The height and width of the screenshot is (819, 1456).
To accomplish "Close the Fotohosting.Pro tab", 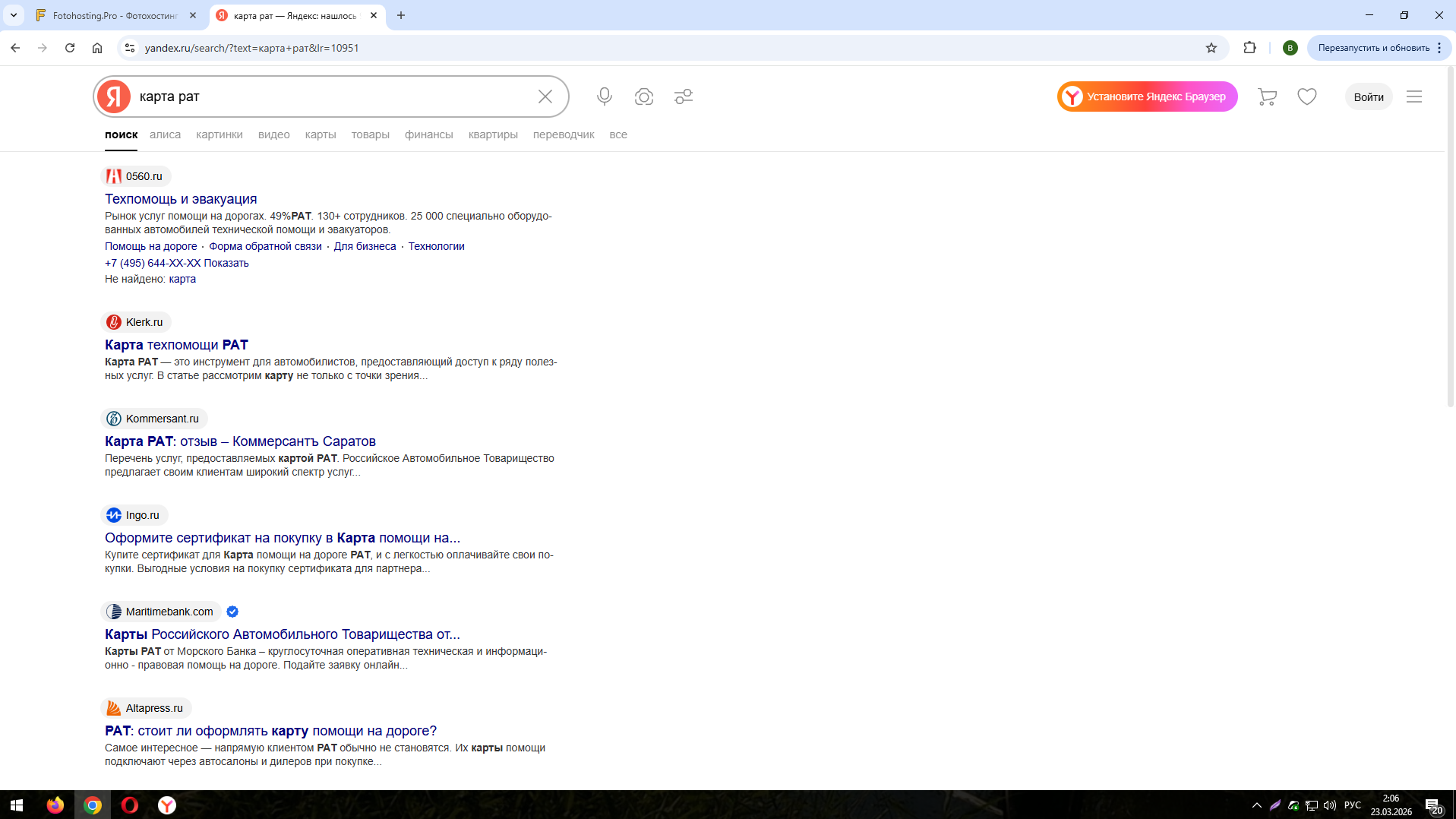I will (193, 15).
